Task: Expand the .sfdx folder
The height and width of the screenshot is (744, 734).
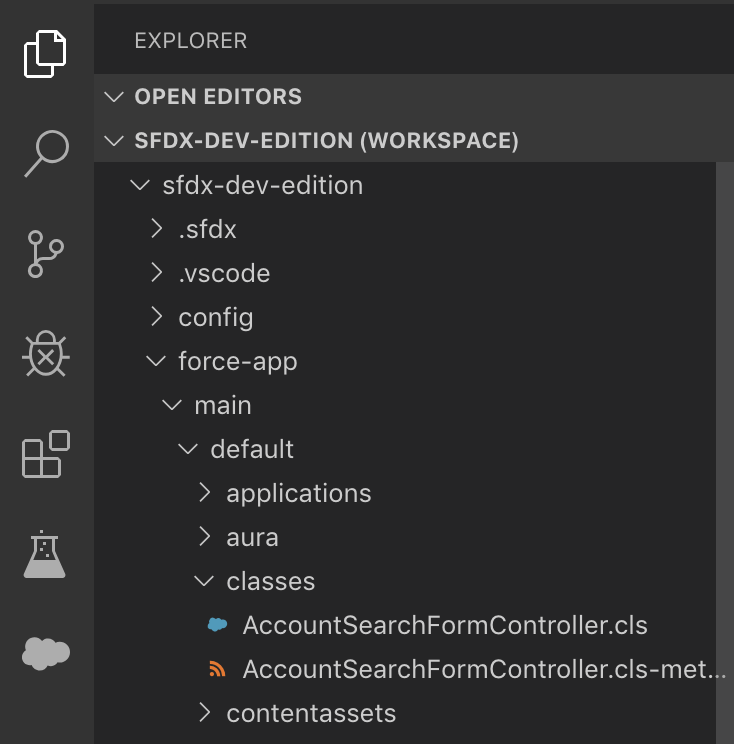Action: [x=157, y=228]
